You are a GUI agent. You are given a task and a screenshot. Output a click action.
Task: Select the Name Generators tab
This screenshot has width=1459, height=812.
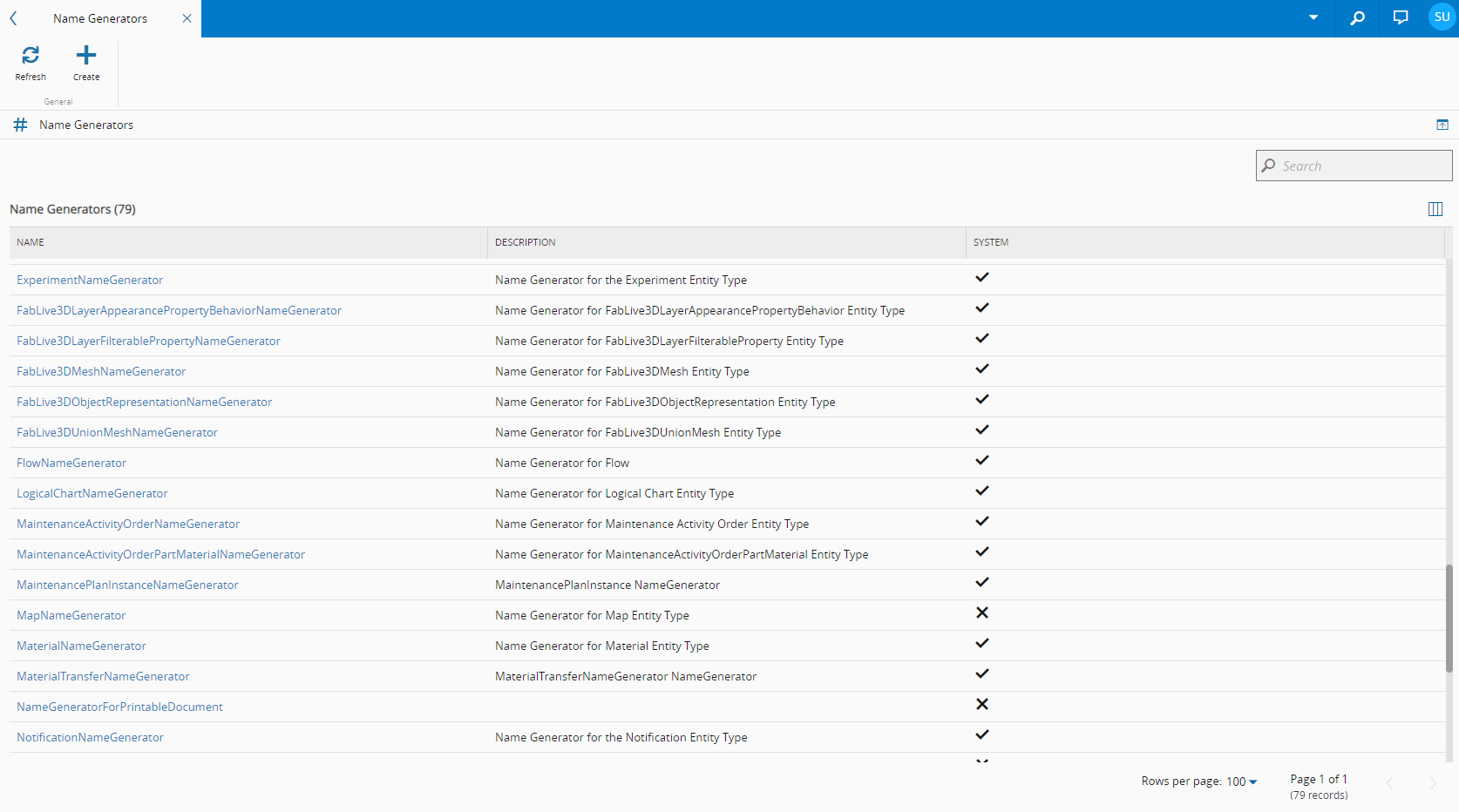100,18
